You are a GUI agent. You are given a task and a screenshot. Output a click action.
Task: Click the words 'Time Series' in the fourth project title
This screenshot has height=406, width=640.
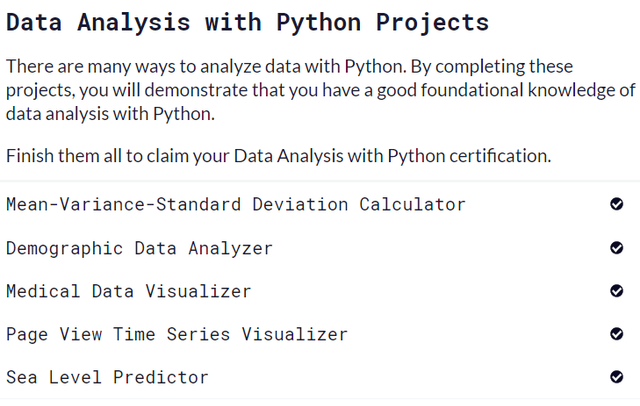coord(171,335)
